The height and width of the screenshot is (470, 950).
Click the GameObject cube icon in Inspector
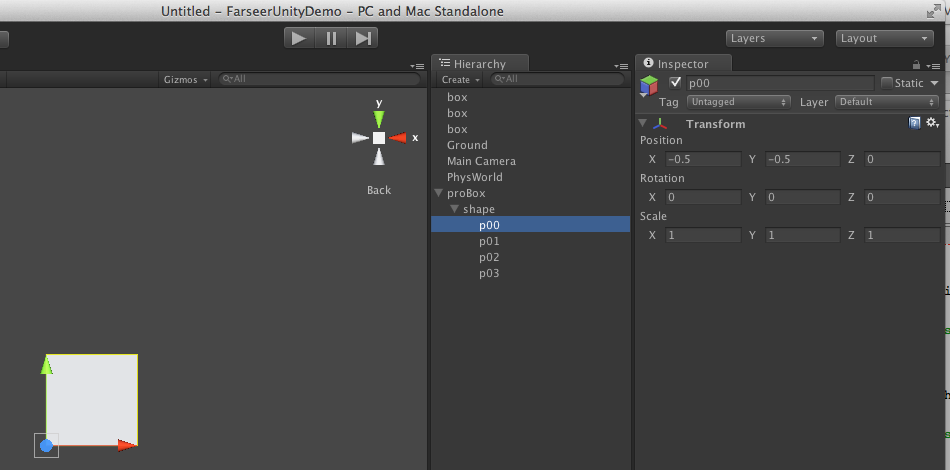[649, 85]
